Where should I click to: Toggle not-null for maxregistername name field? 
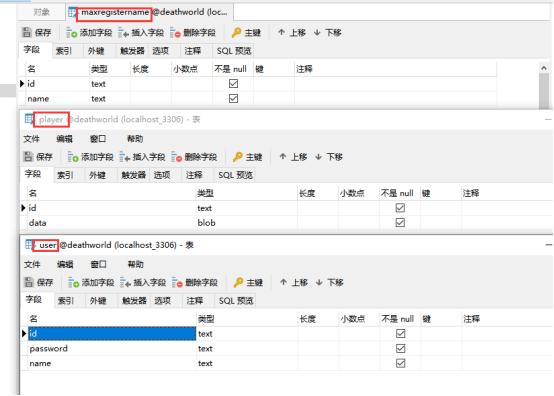click(x=233, y=99)
